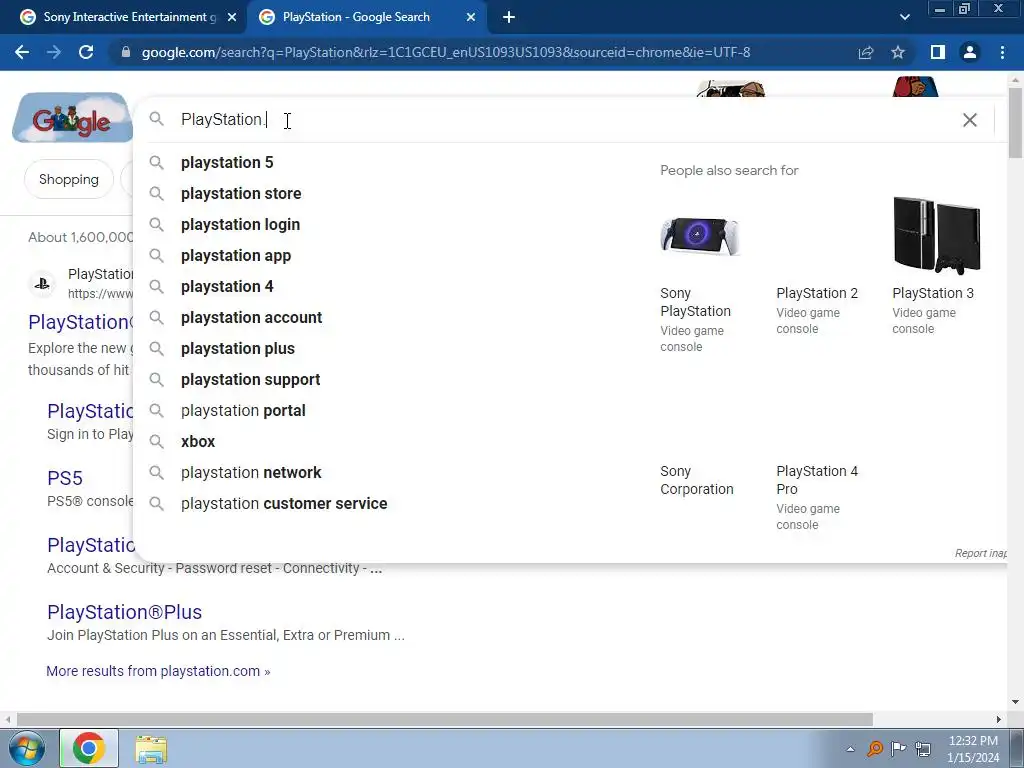Screen dimensions: 1024x768
Task: Click the Google doodle logo
Action: (x=72, y=118)
